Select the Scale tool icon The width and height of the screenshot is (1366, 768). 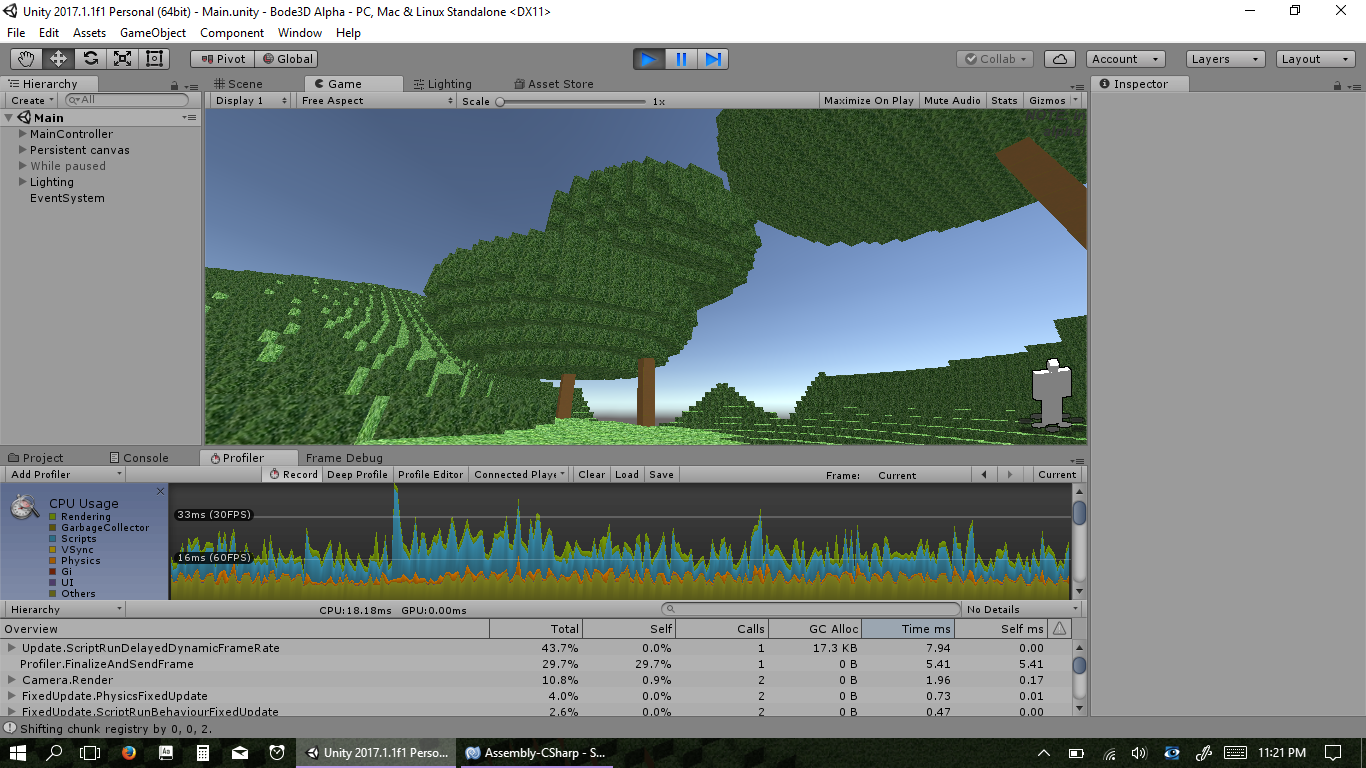pyautogui.click(x=123, y=59)
